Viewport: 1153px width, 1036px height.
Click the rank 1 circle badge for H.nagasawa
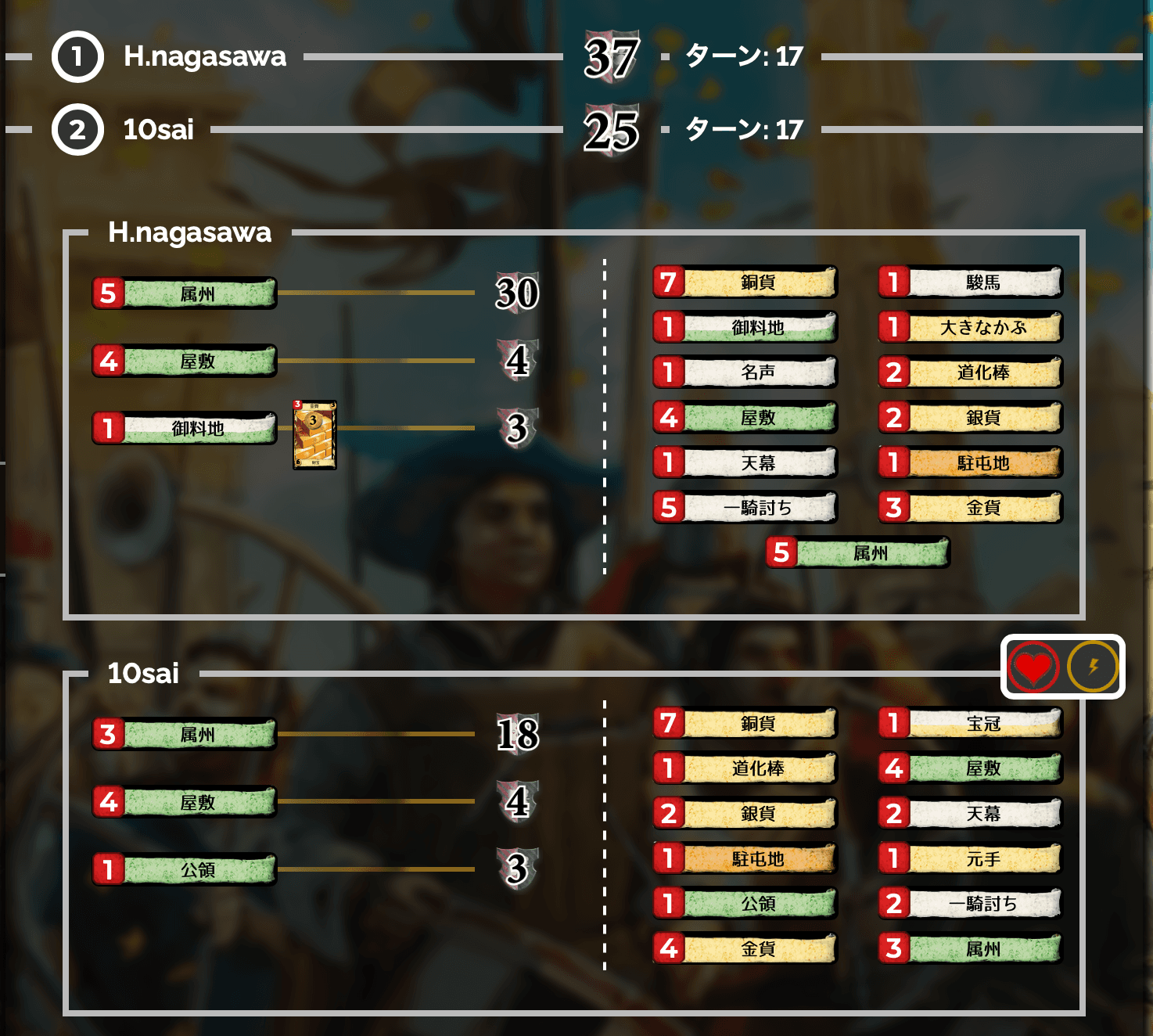click(x=76, y=56)
